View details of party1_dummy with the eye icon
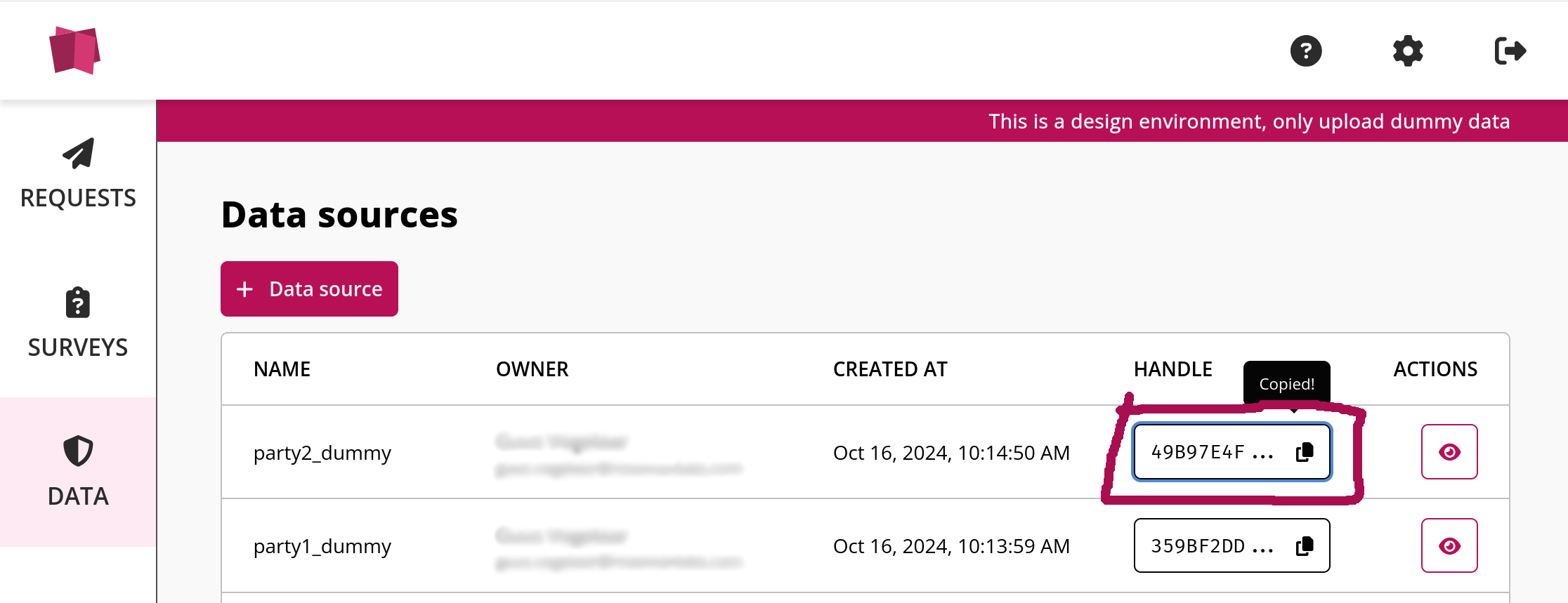The height and width of the screenshot is (603, 1568). coord(1449,545)
